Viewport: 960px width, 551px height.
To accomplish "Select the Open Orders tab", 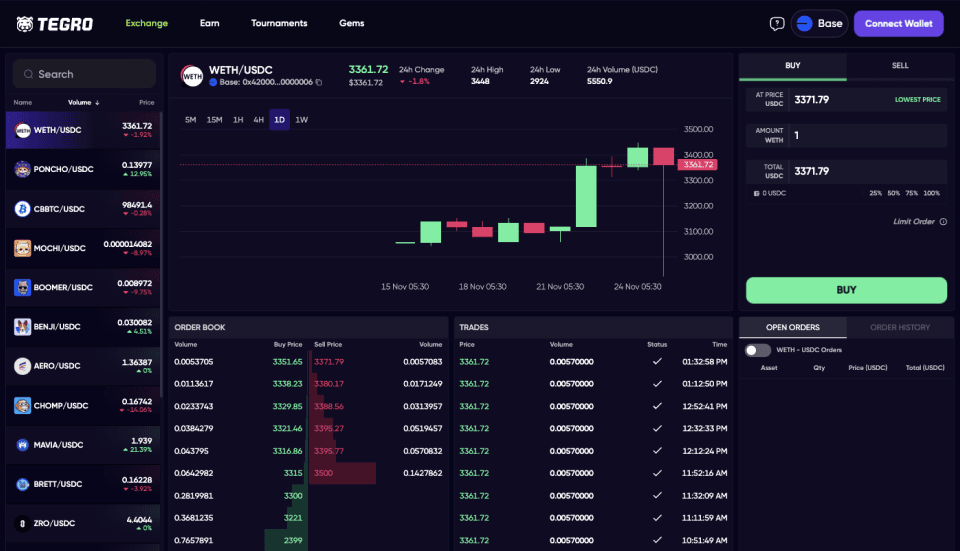I will pos(793,328).
